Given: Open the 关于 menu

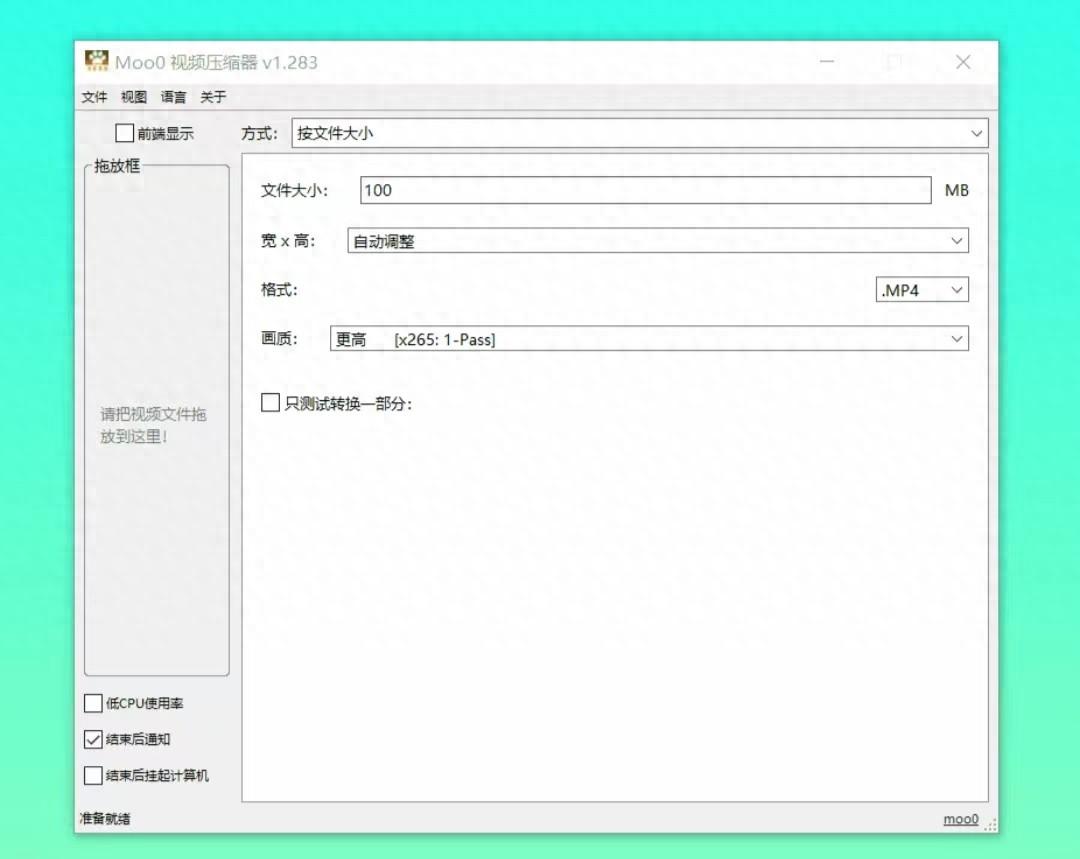Looking at the screenshot, I should [213, 97].
